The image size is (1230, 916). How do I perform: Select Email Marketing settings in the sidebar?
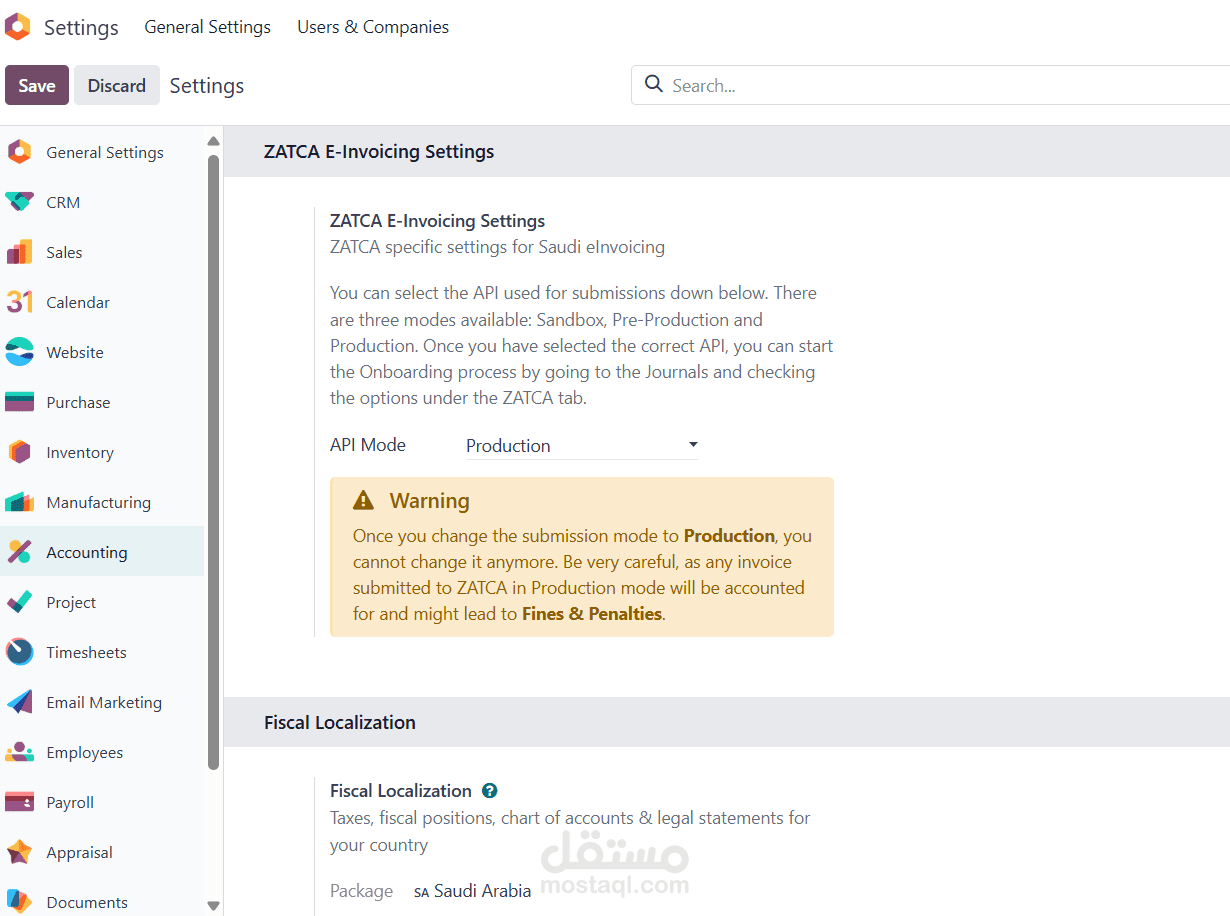tap(102, 702)
